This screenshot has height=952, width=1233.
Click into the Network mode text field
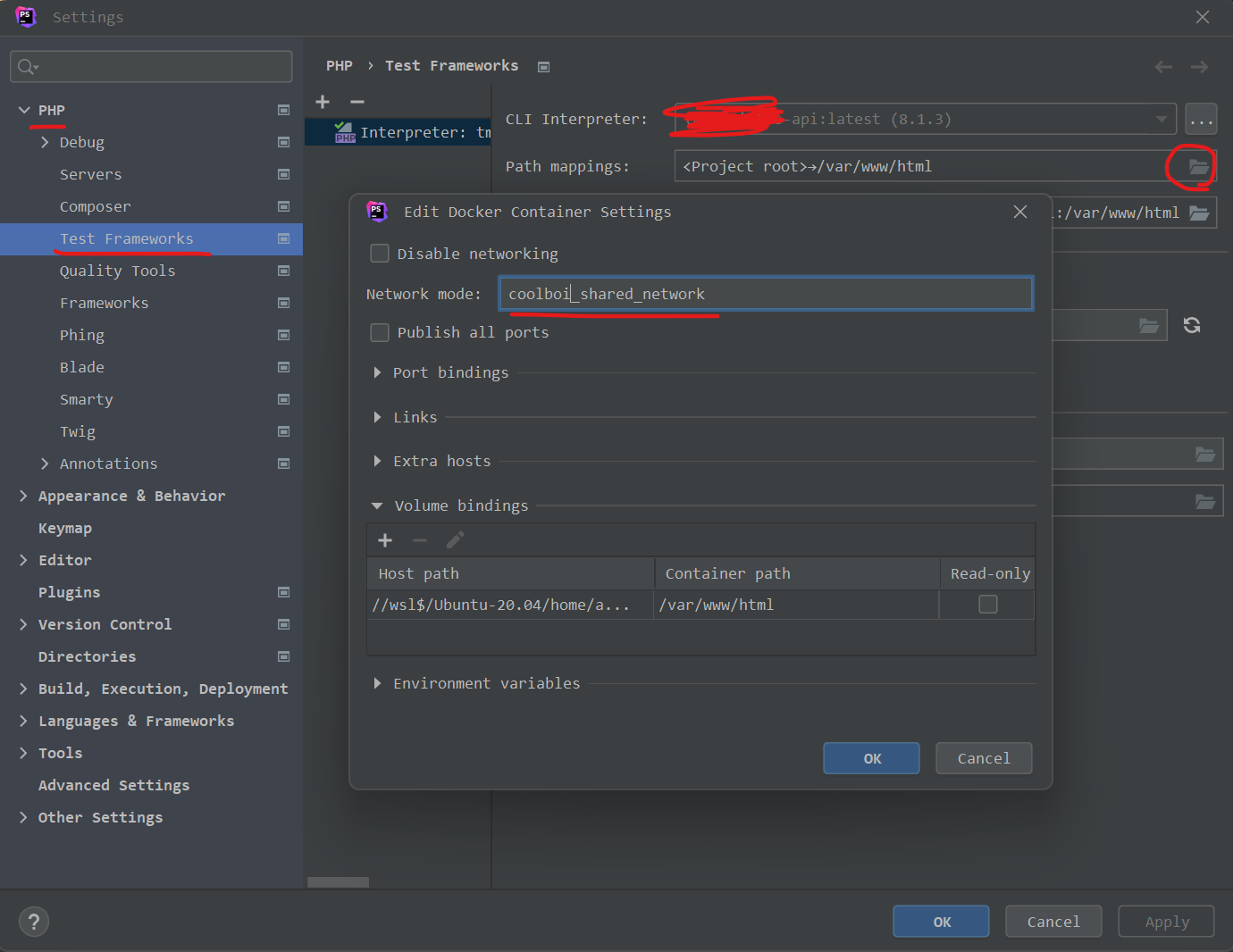(766, 294)
